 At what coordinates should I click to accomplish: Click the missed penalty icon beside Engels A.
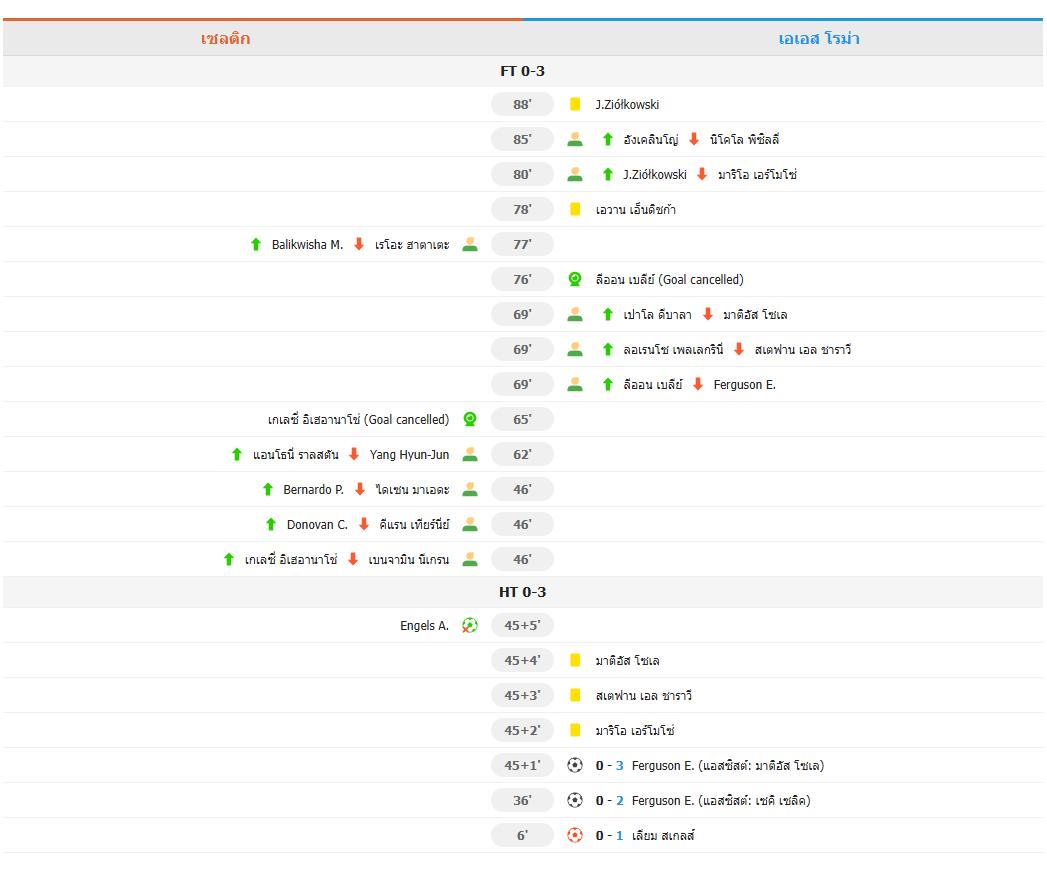click(x=470, y=625)
